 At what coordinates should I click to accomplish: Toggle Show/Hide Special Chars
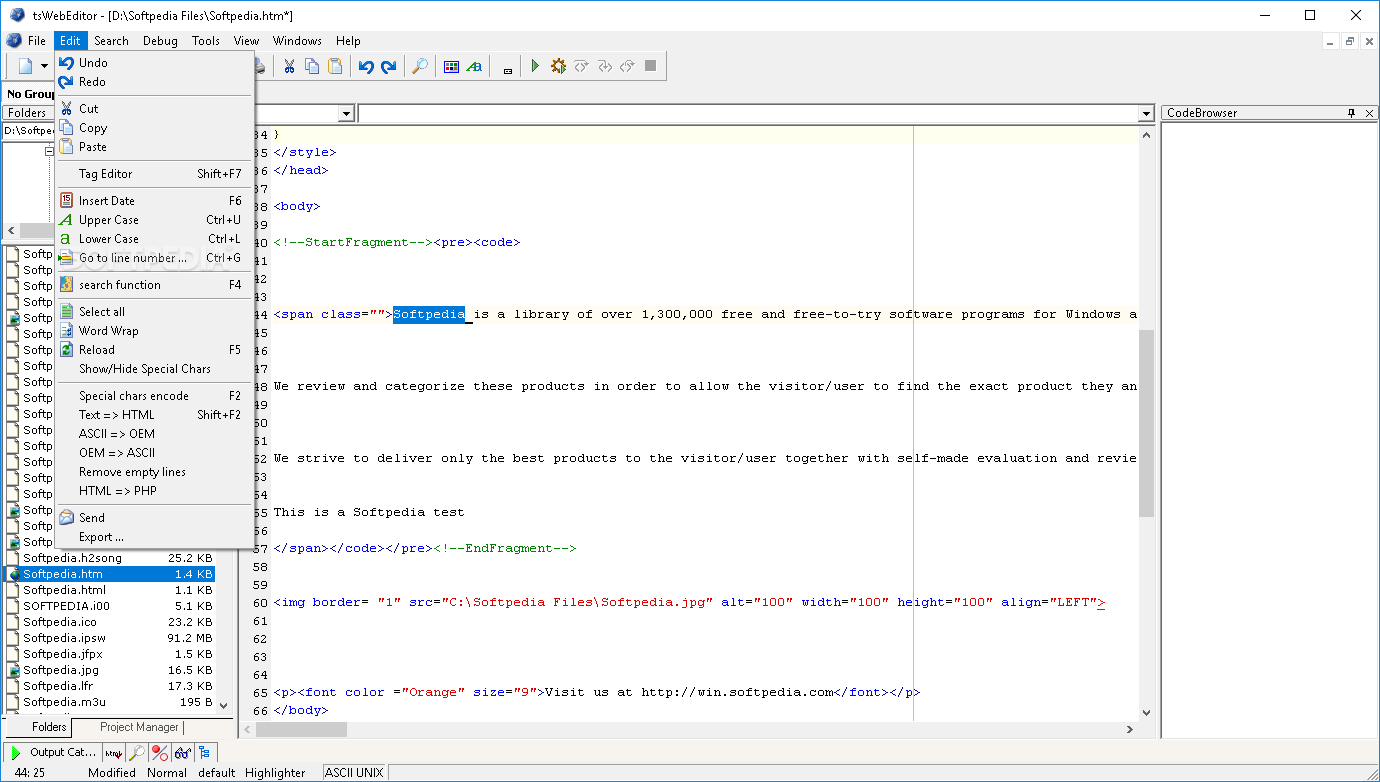[x=154, y=369]
